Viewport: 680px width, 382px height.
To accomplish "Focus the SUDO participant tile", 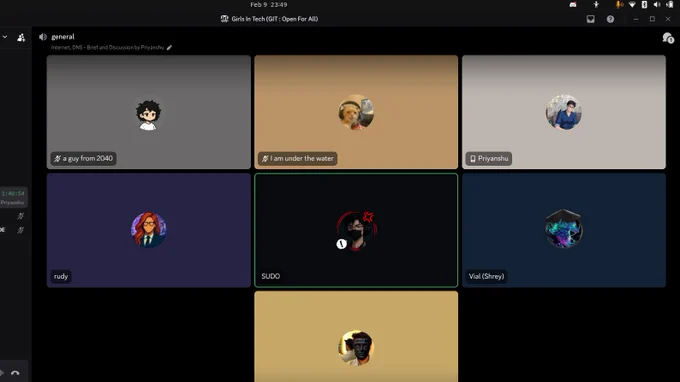I will pyautogui.click(x=356, y=230).
